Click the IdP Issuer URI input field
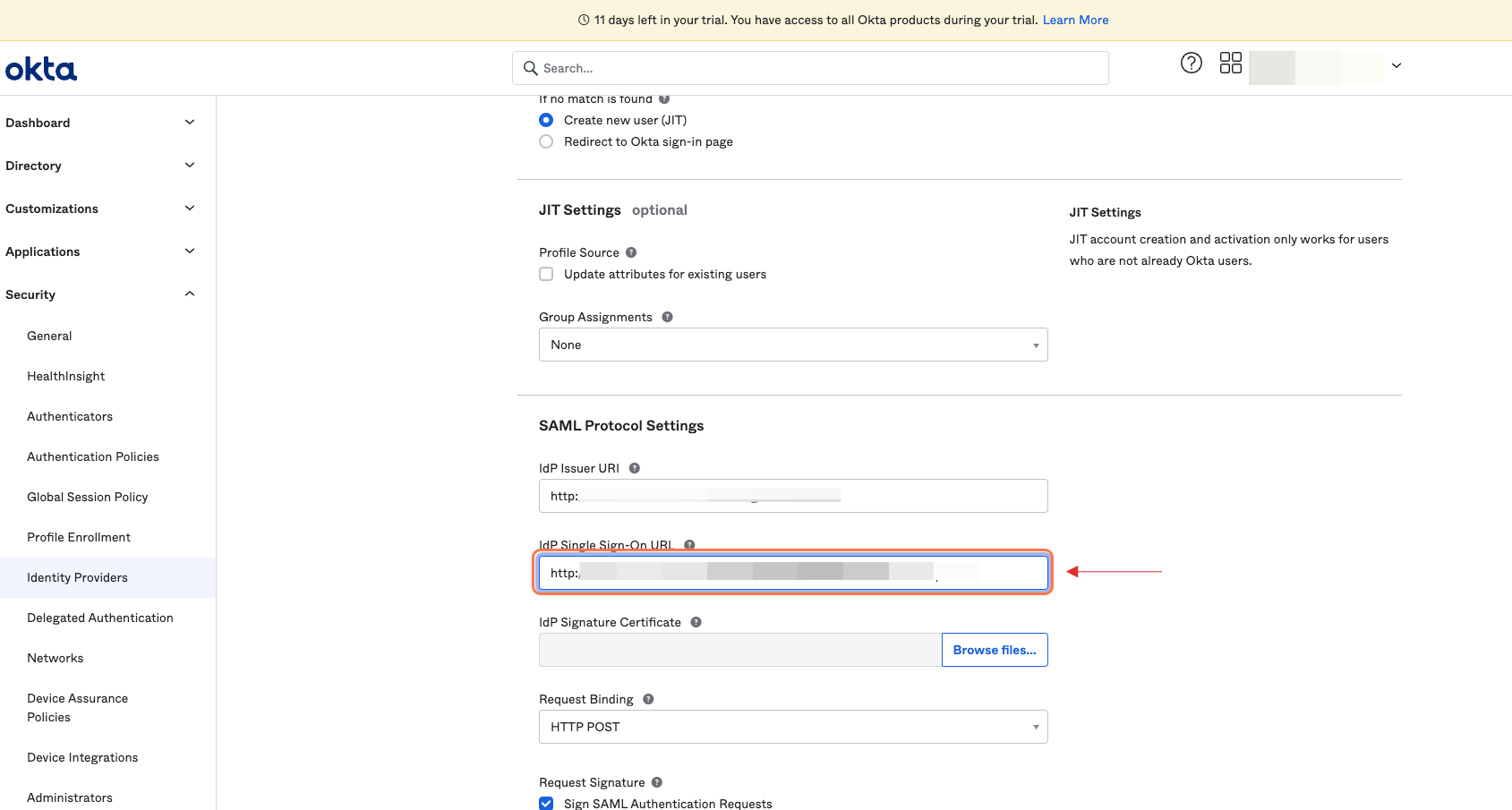 [793, 496]
